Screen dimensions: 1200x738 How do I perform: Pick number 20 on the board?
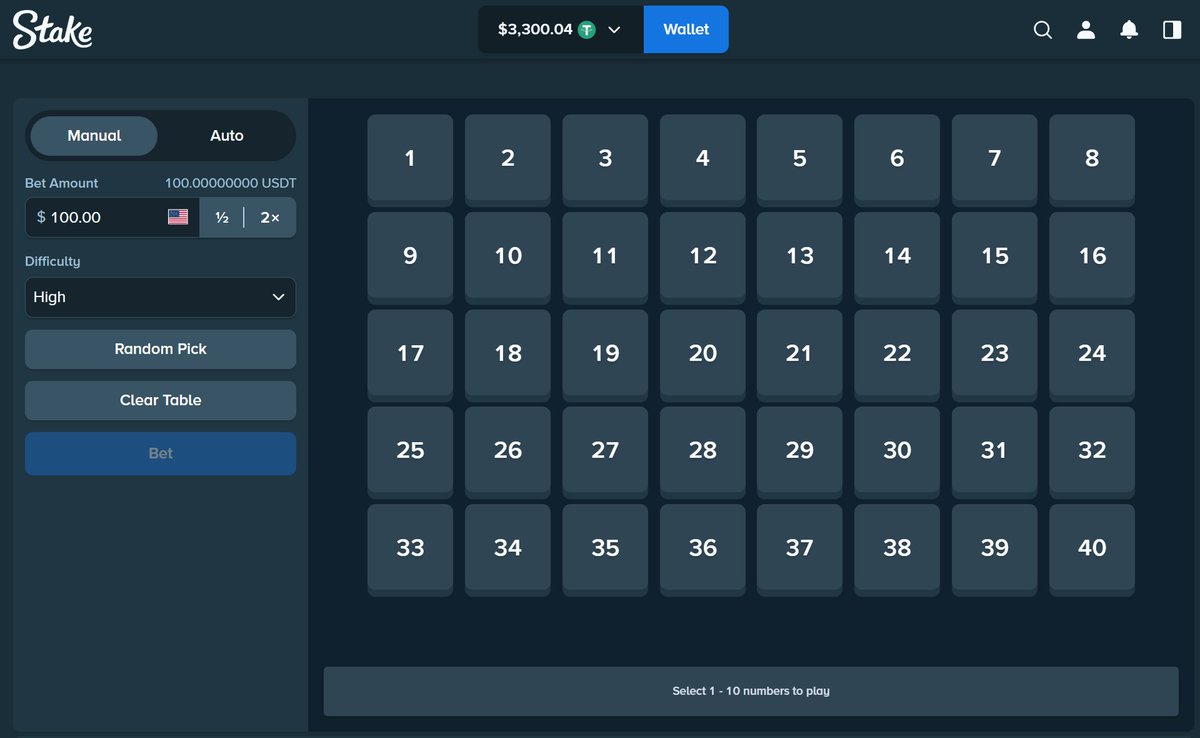pyautogui.click(x=703, y=355)
